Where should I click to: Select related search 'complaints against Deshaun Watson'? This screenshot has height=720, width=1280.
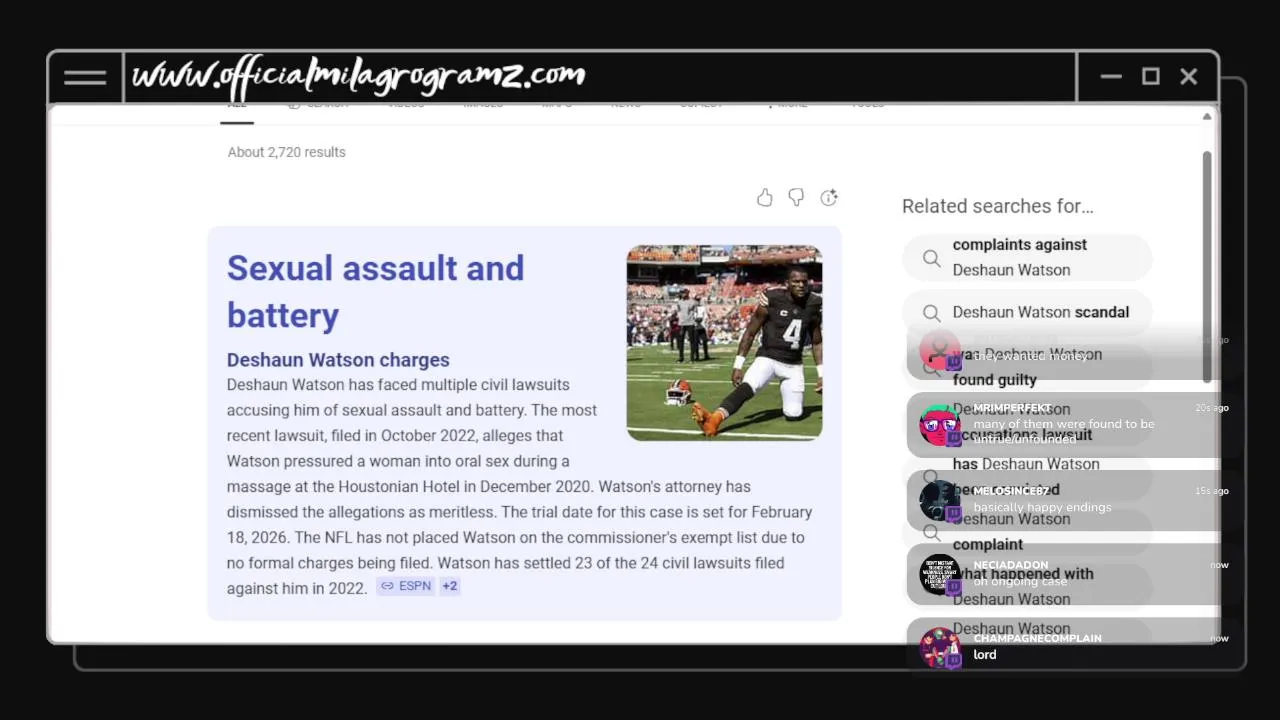pyautogui.click(x=1027, y=257)
